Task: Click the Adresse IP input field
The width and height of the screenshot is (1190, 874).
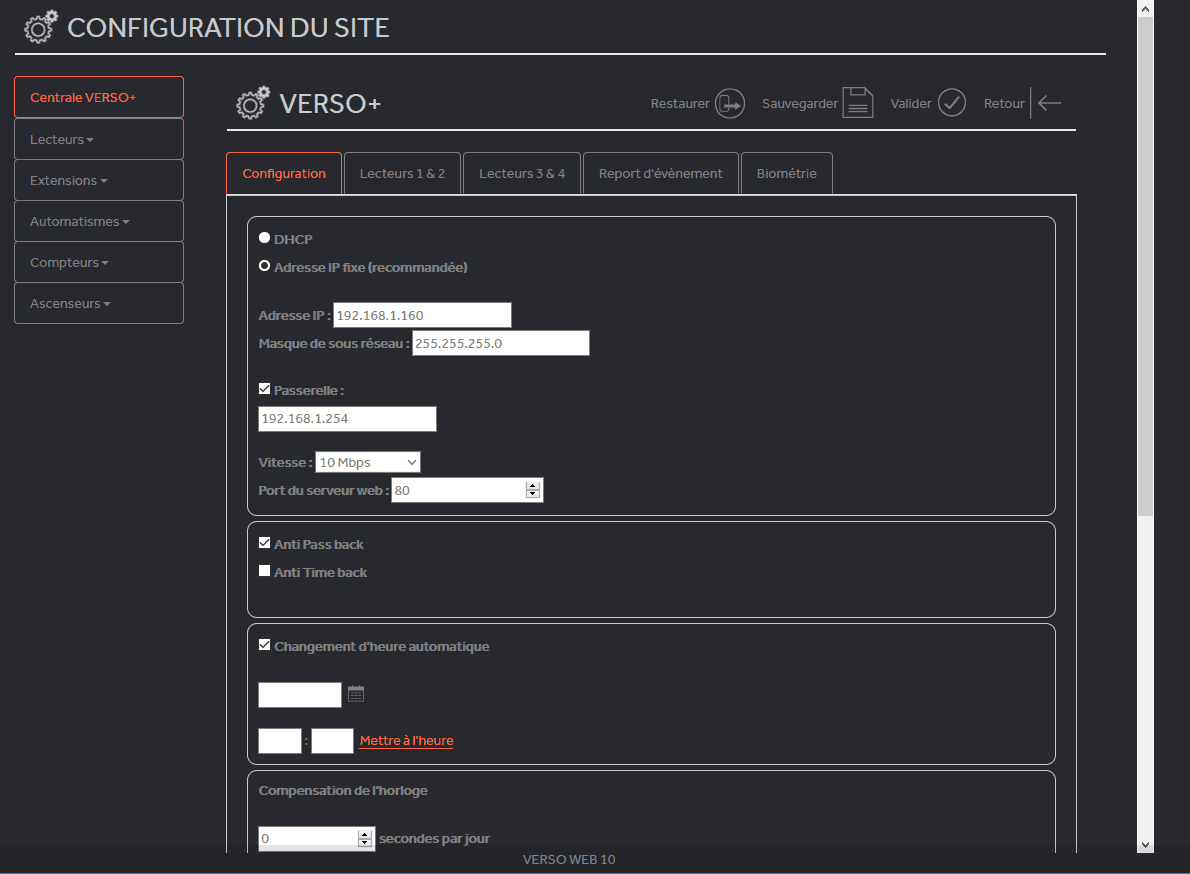Action: click(420, 314)
